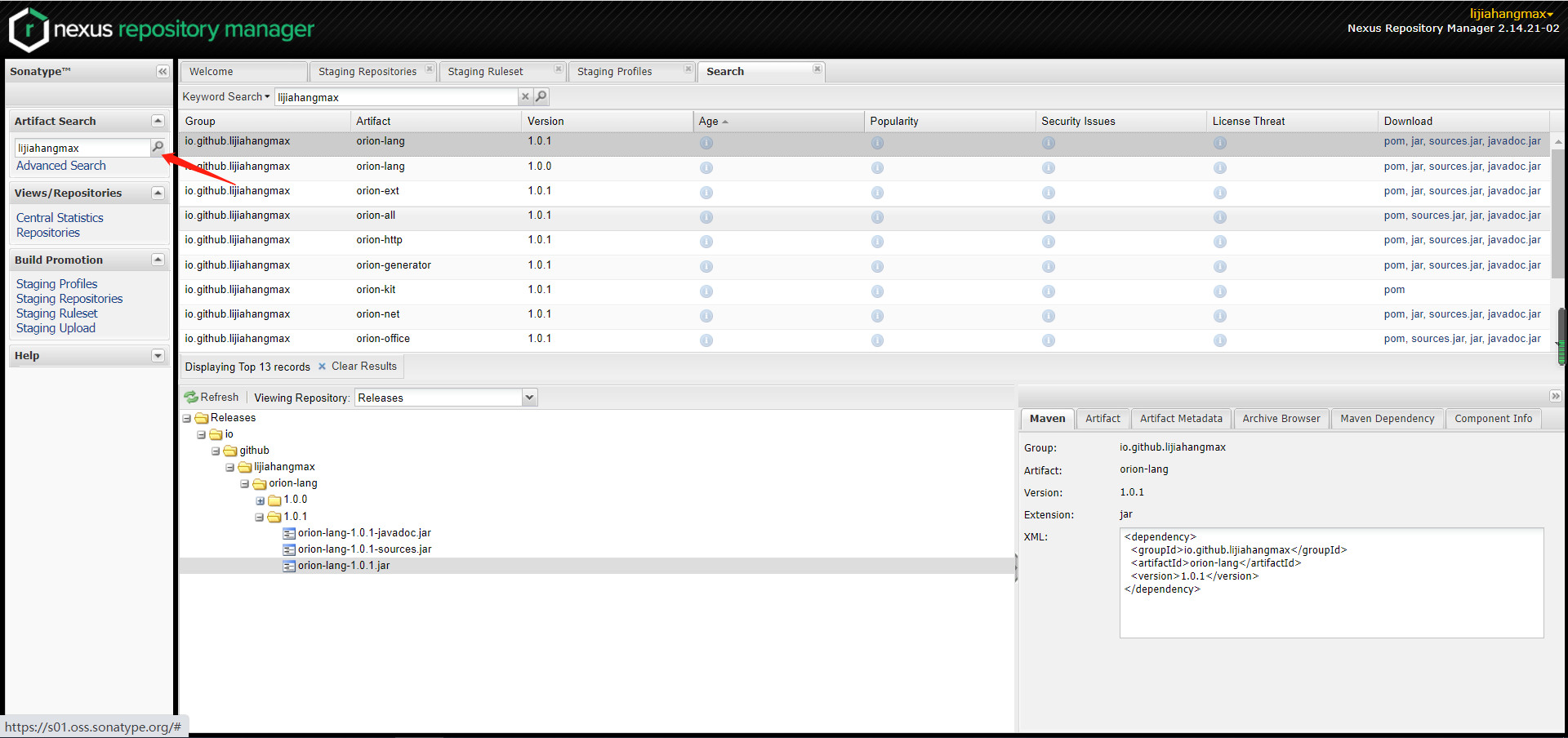The height and width of the screenshot is (738, 1568).
Task: Switch to the Welcome tab
Action: [x=243, y=72]
